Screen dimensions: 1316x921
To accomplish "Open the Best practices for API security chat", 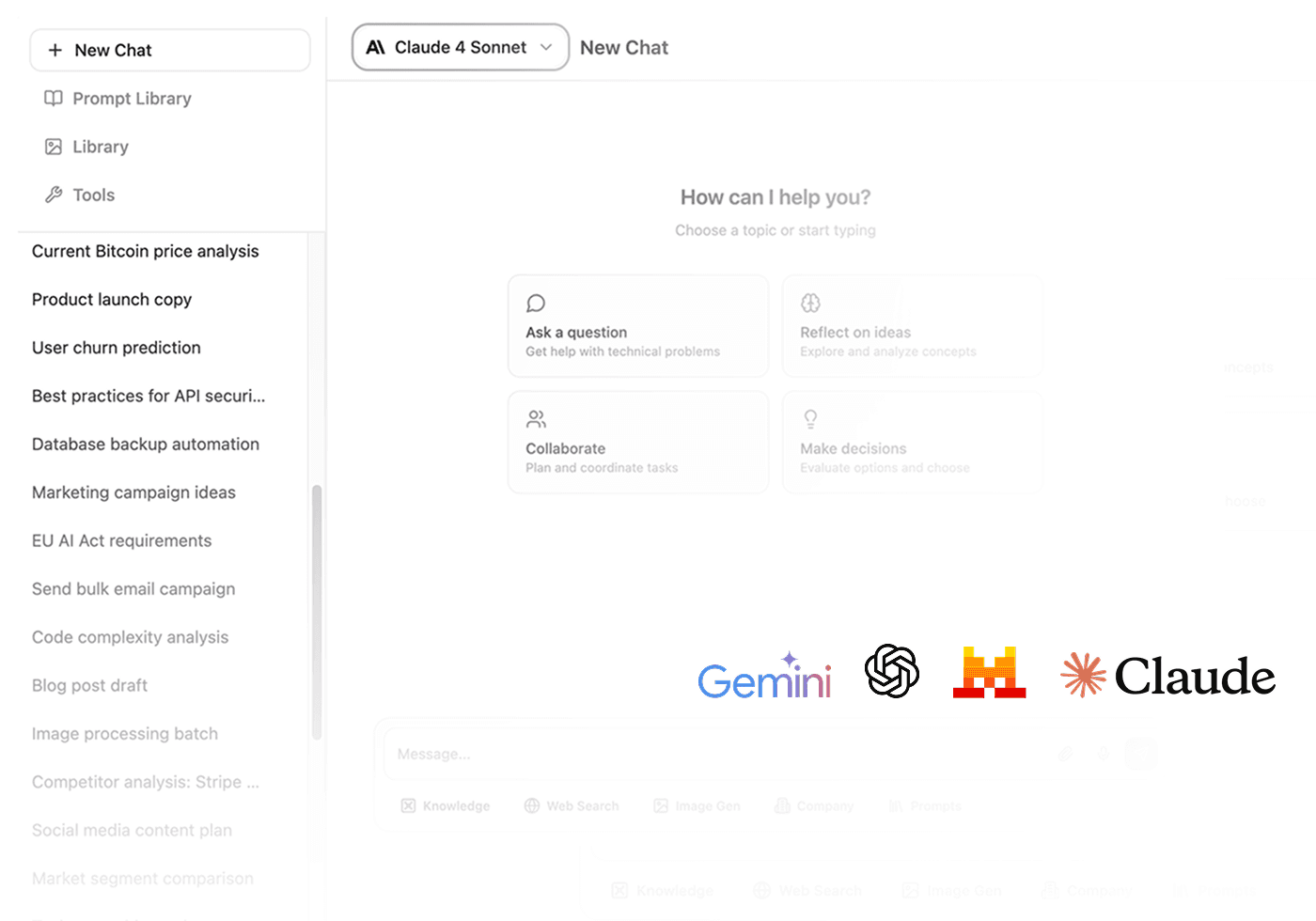I will pos(149,396).
